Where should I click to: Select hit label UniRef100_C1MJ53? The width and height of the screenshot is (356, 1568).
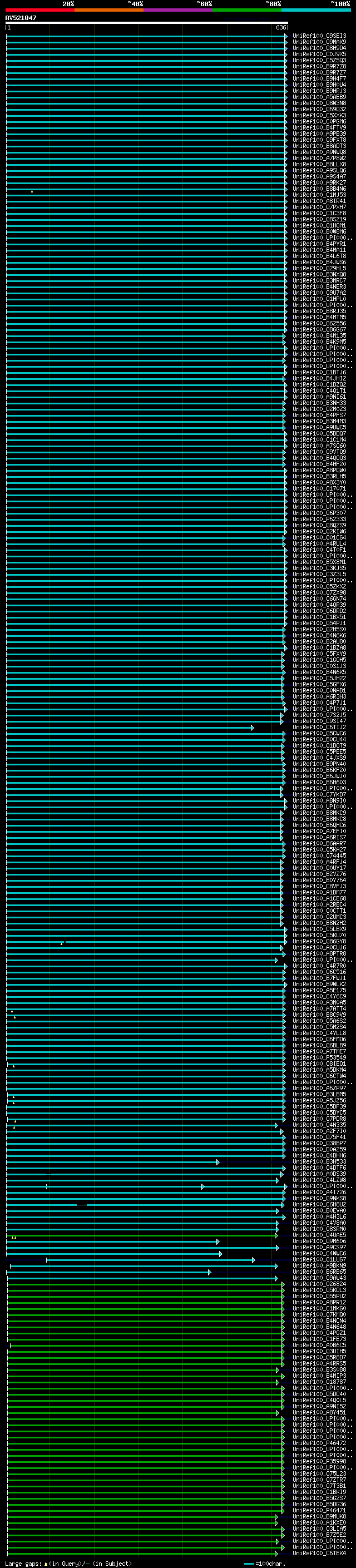pyautogui.click(x=319, y=195)
